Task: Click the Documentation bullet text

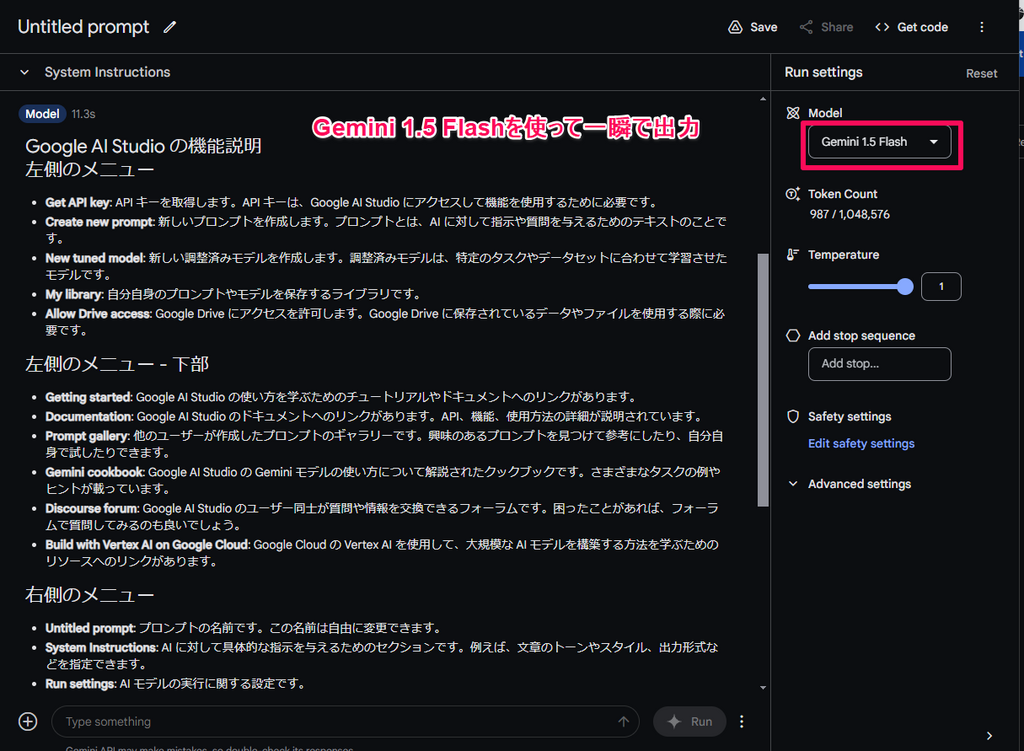Action: tap(375, 417)
